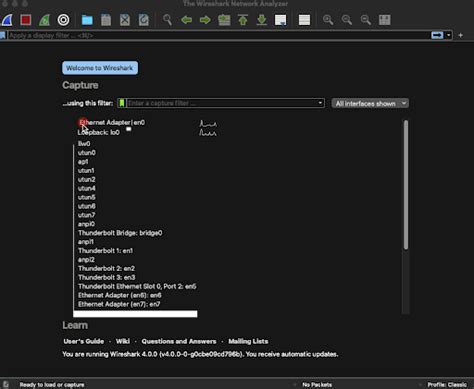Select utun5 interface row
474x389 pixels.
tap(87, 197)
